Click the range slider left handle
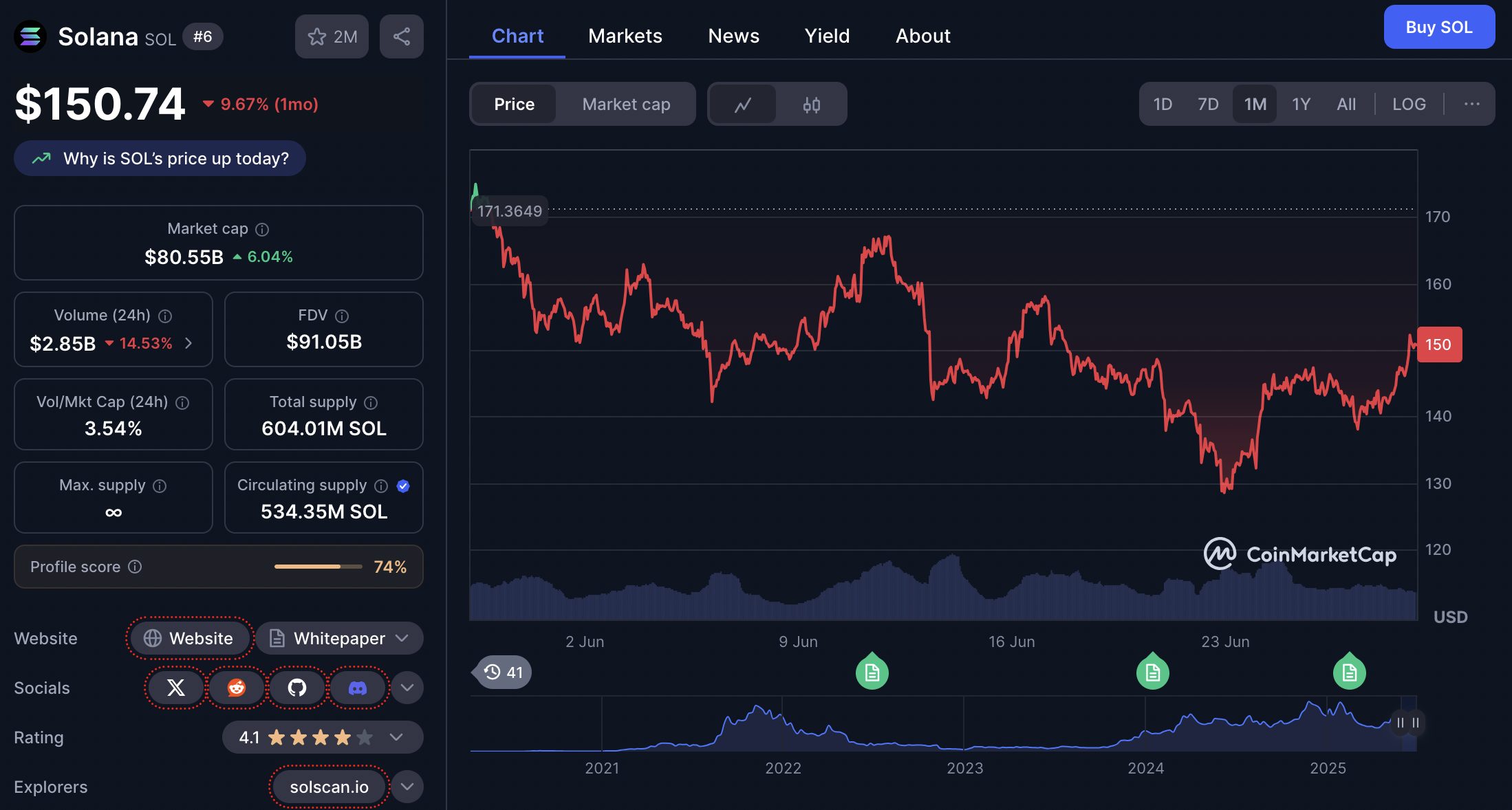The image size is (1512, 810). 1401,723
